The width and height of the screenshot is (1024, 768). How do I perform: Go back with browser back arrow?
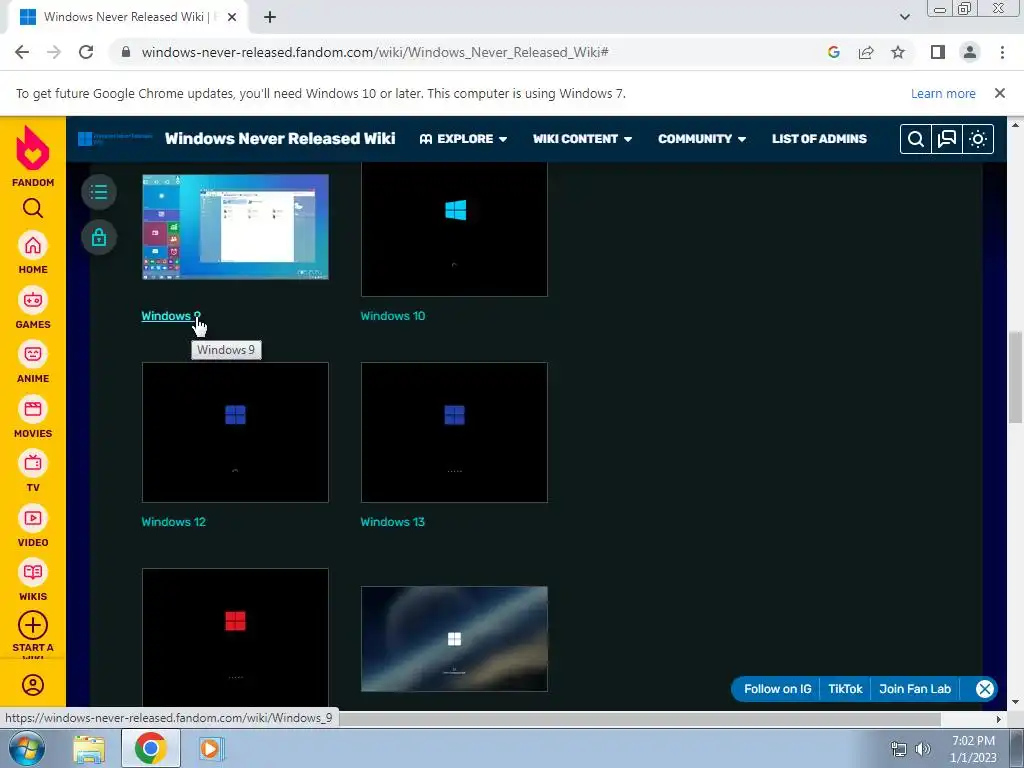pyautogui.click(x=22, y=52)
